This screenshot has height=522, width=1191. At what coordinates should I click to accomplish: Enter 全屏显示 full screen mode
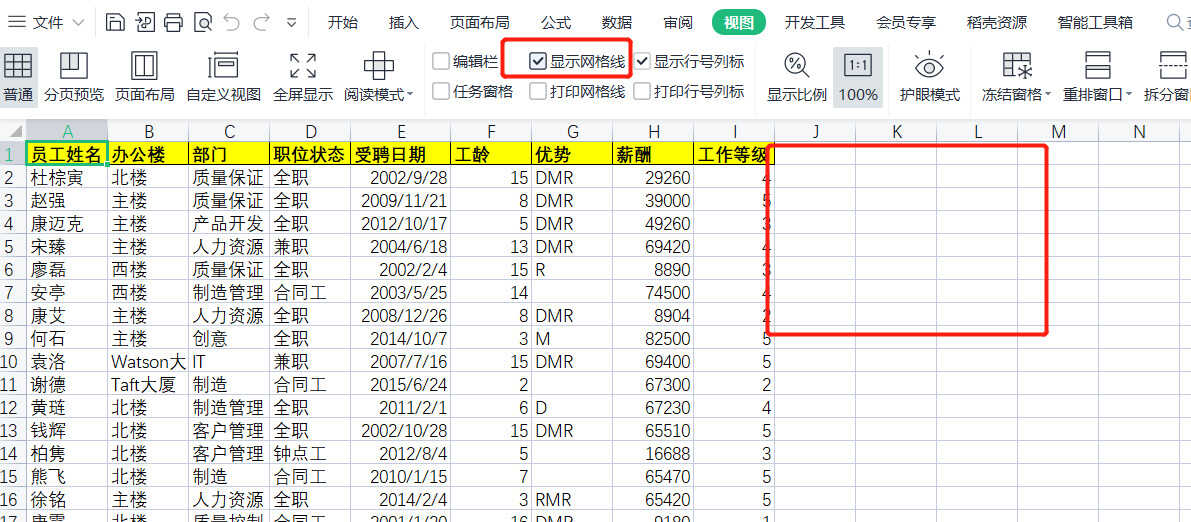303,78
